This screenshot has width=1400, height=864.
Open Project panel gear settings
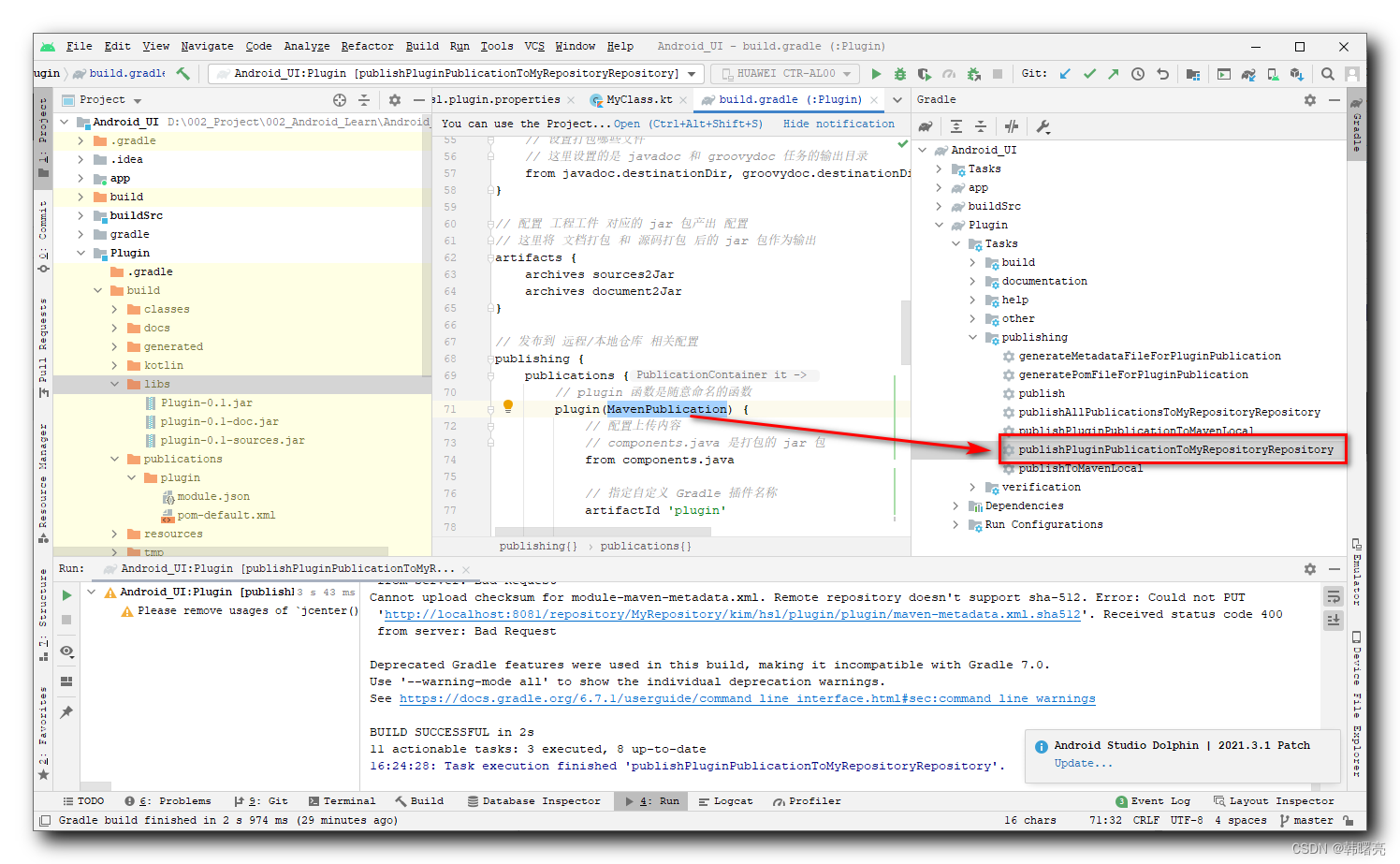tap(395, 100)
